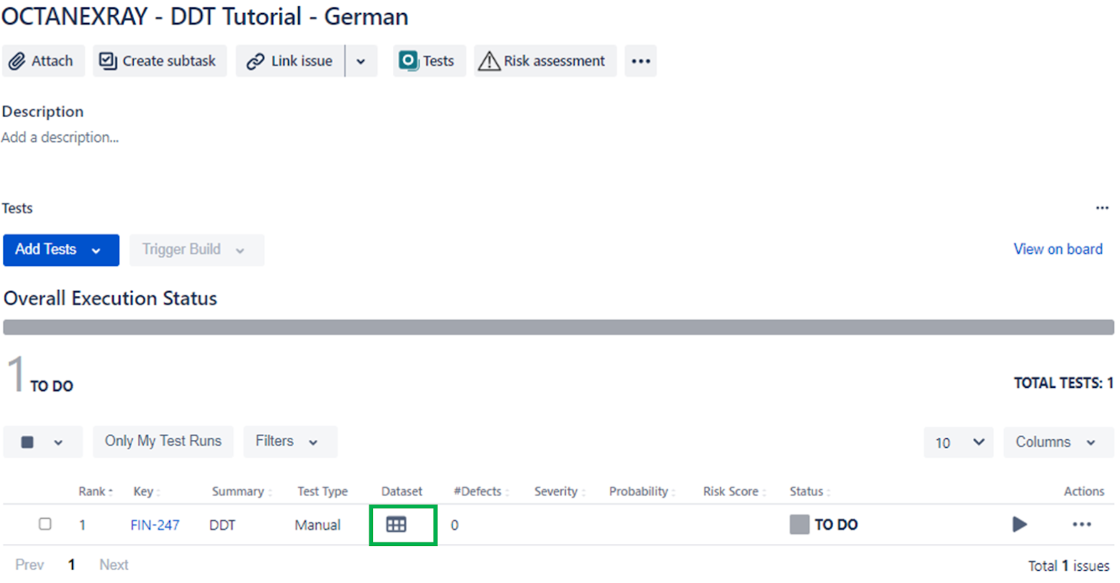Expand the Link issue dropdown arrow

[361, 61]
